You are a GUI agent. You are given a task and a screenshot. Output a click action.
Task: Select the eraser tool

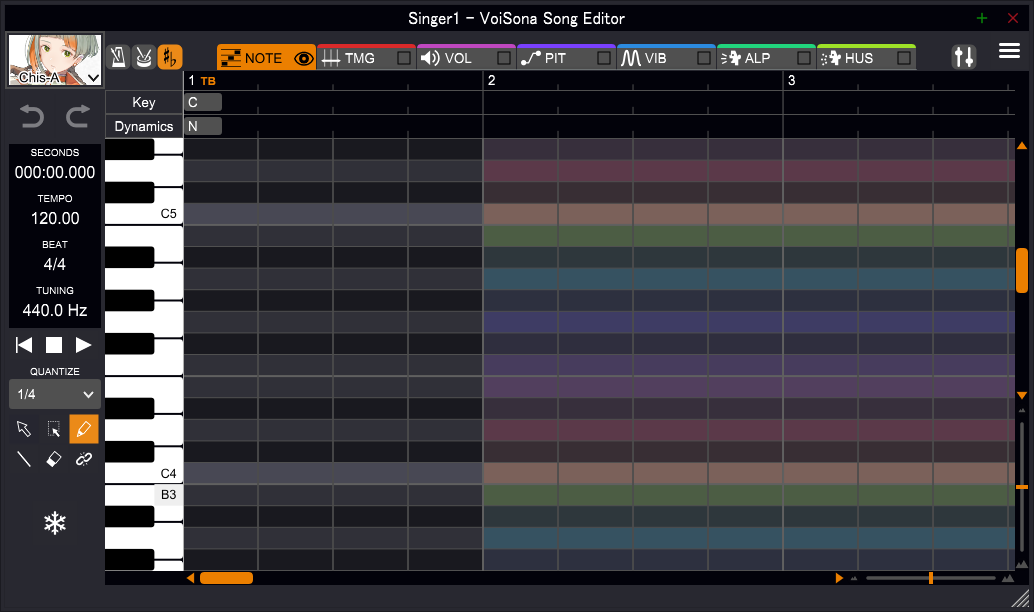pos(53,458)
